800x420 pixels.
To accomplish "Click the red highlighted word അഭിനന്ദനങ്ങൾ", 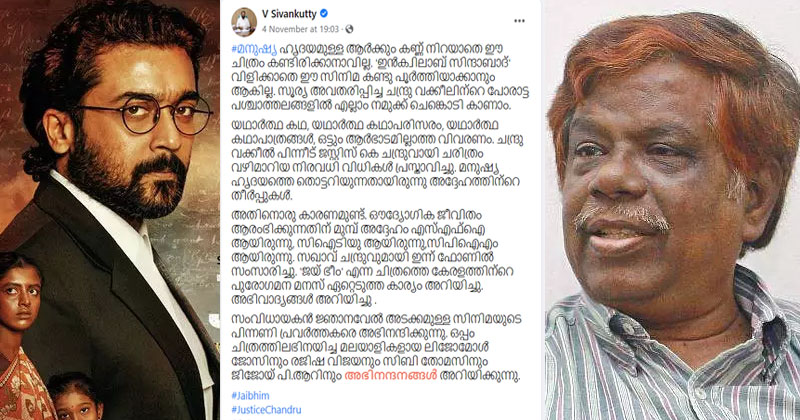I will tap(391, 375).
